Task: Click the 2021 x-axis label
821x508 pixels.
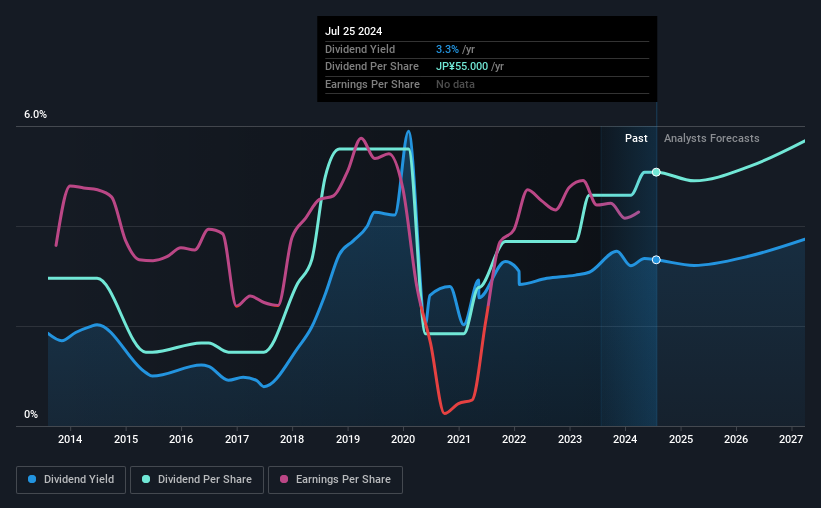Action: (459, 439)
